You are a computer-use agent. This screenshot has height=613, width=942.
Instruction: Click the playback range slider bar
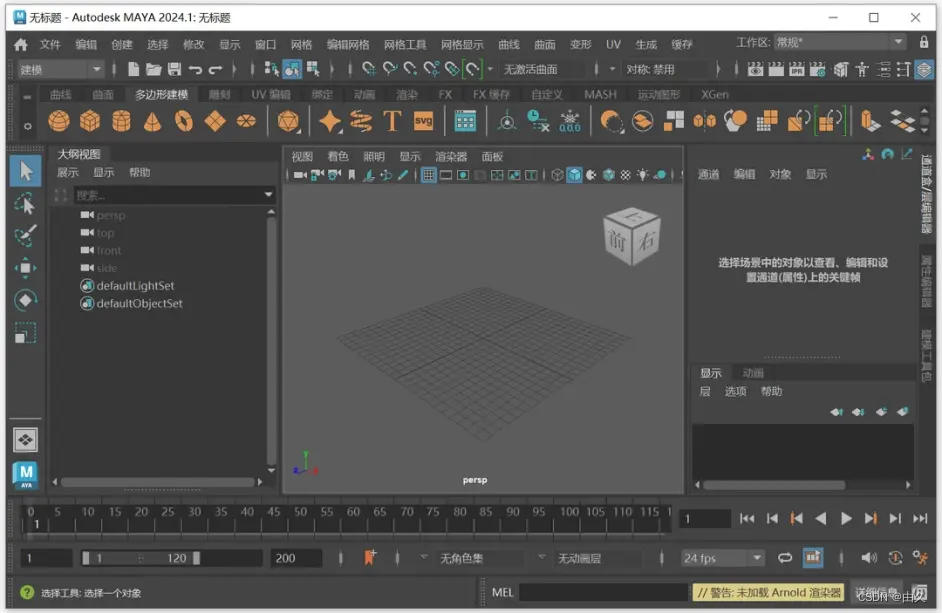point(140,558)
